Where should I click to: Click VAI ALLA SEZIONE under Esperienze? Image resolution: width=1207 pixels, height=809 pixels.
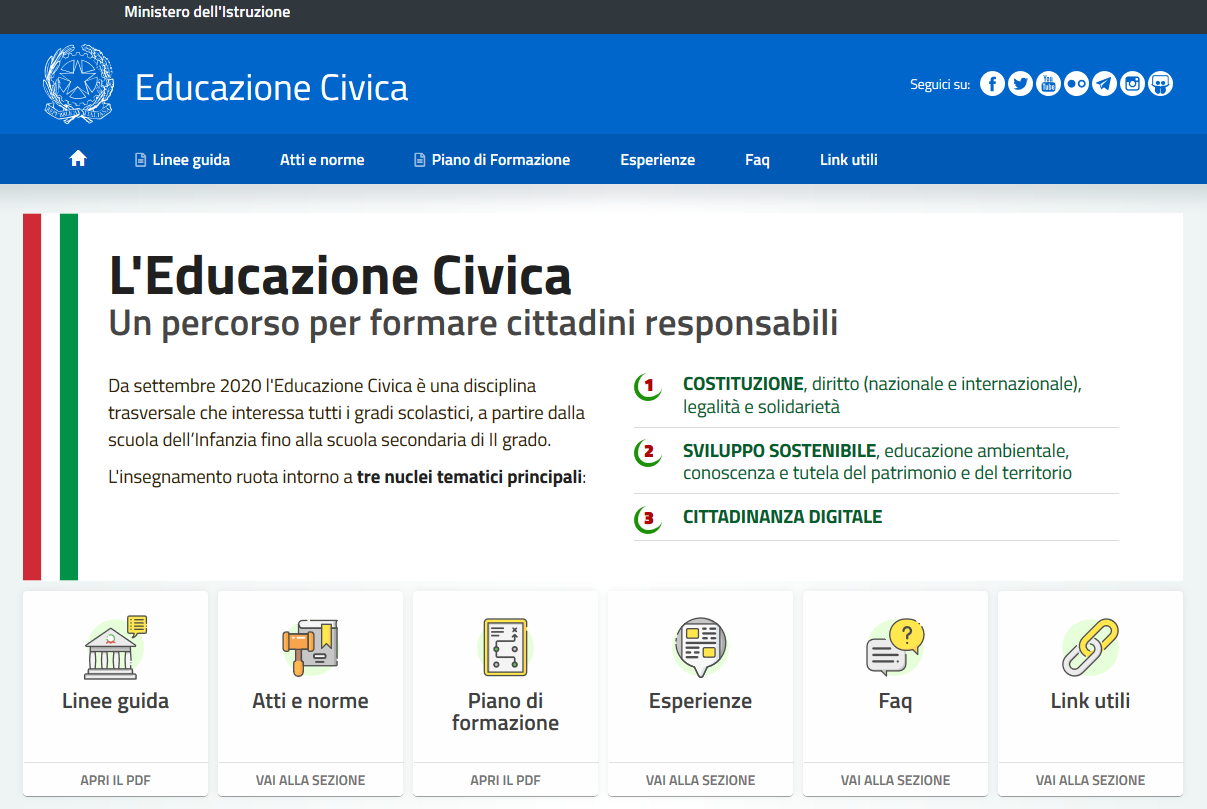700,780
